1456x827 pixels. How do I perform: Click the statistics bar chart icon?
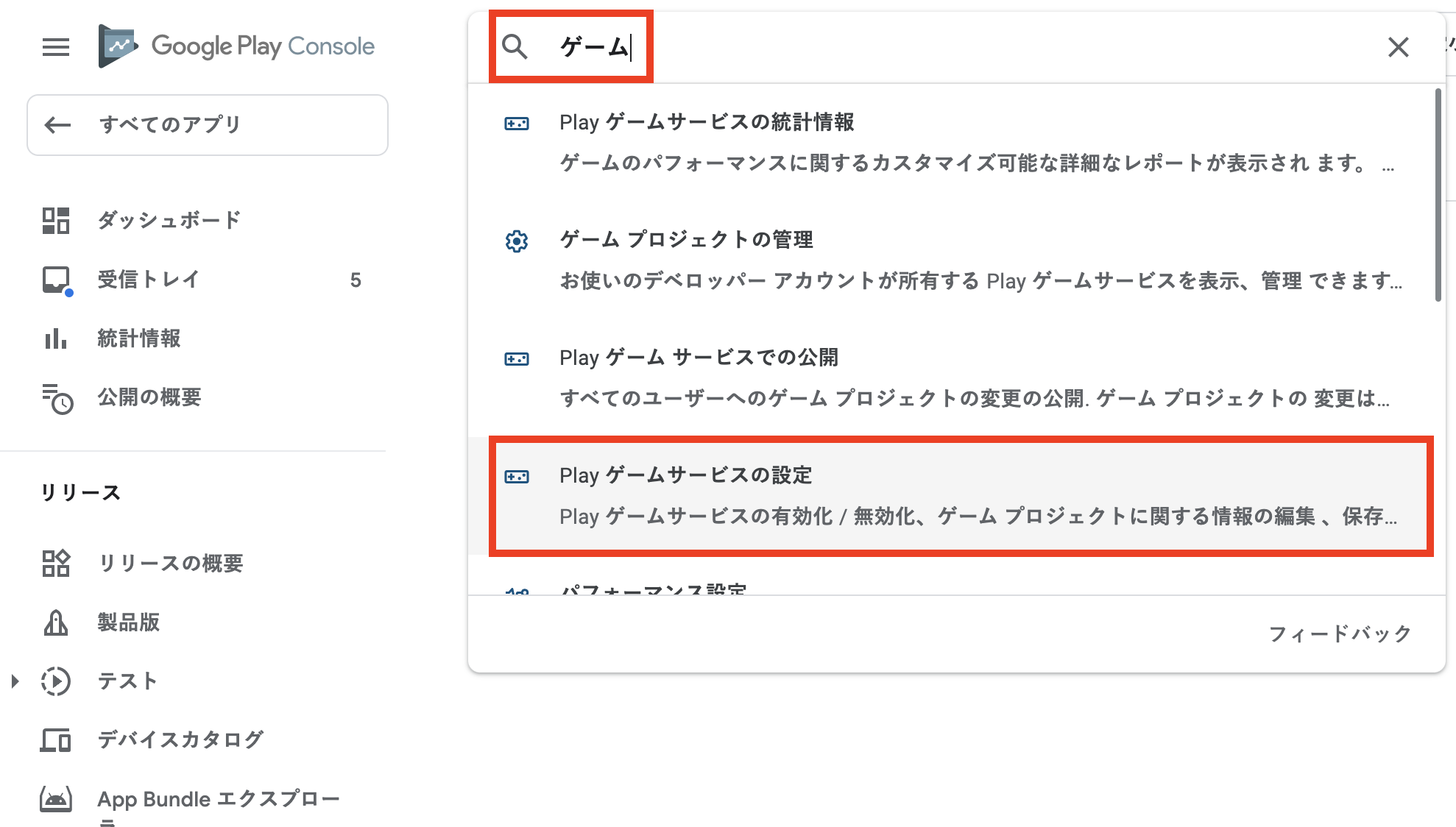(56, 338)
